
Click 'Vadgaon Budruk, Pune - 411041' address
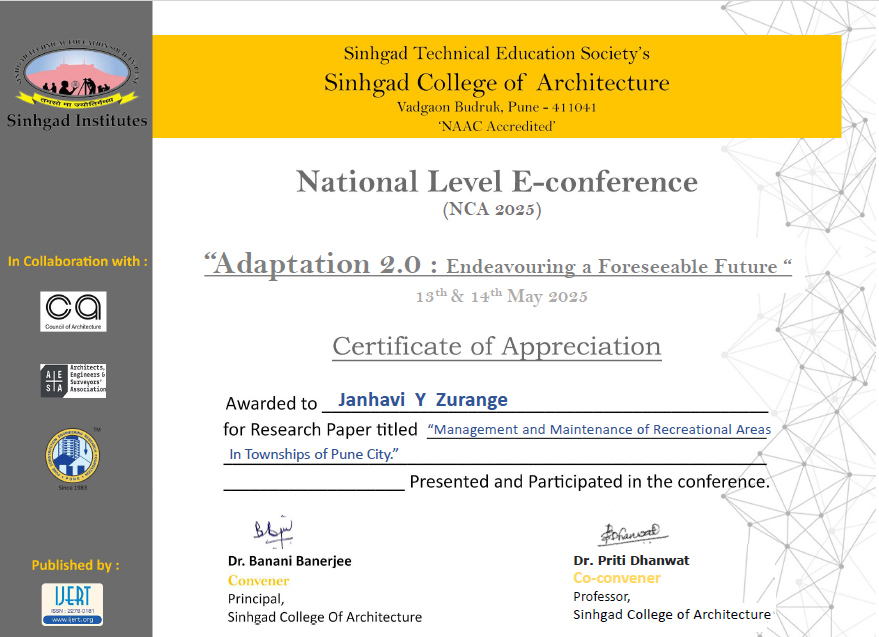click(x=497, y=107)
